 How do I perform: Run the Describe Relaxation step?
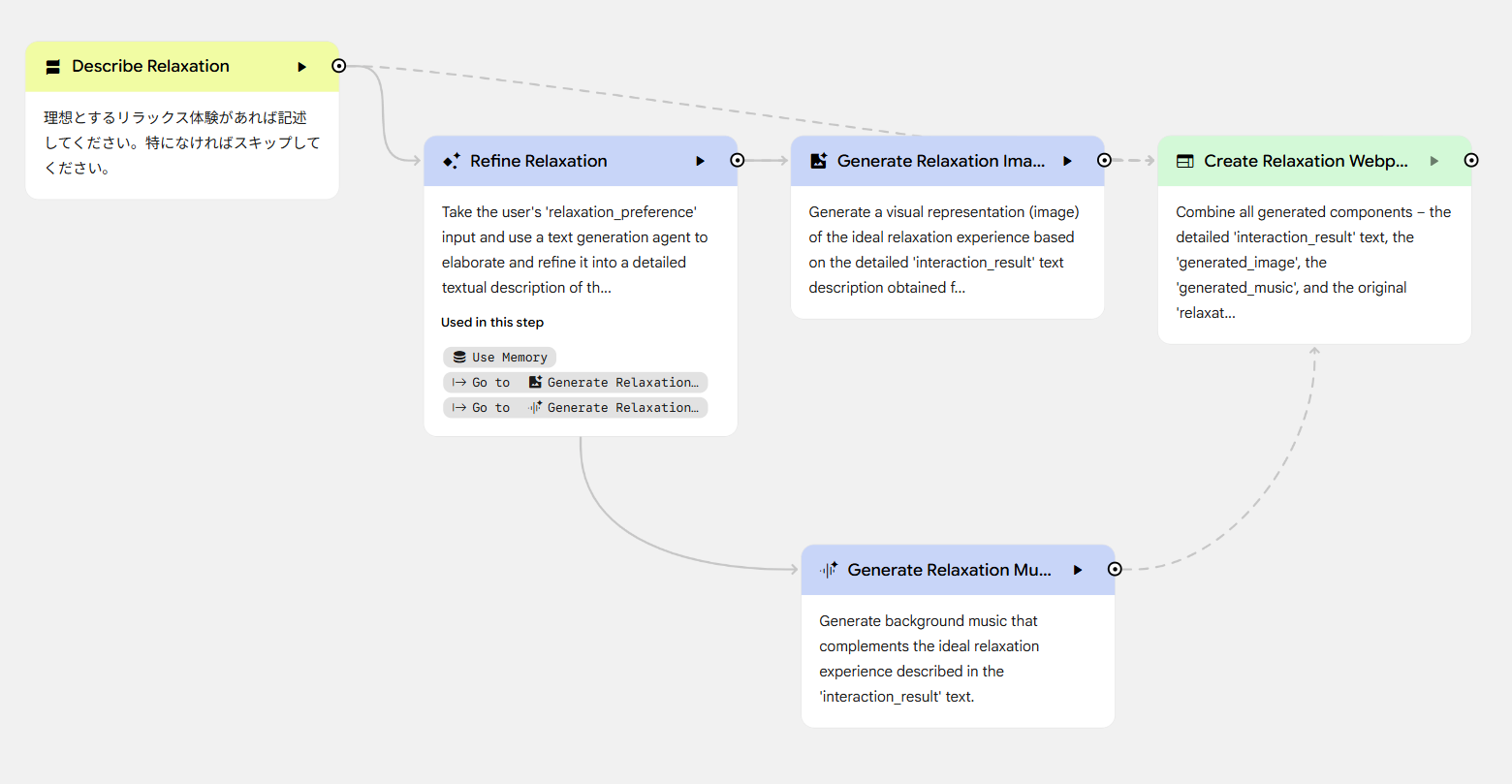302,67
